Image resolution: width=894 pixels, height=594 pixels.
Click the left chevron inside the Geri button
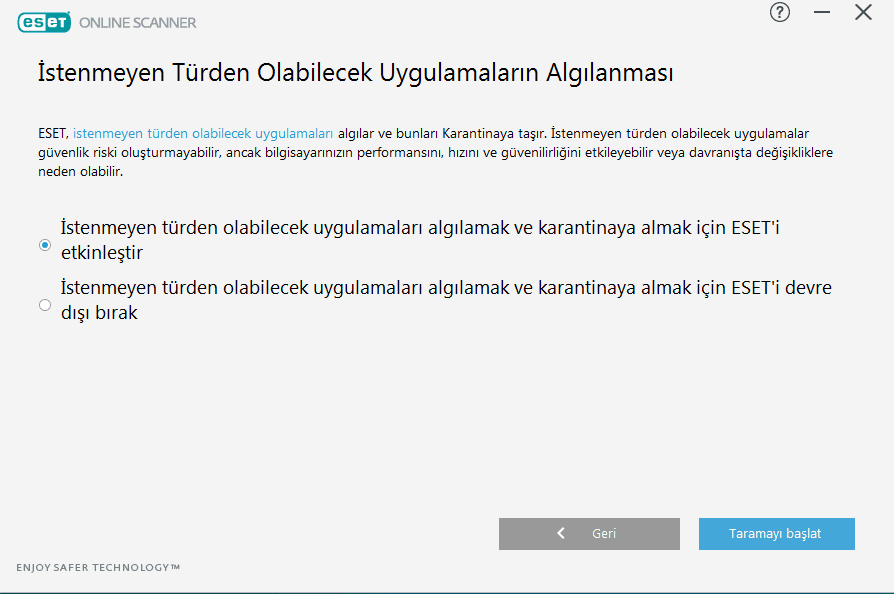pyautogui.click(x=561, y=534)
